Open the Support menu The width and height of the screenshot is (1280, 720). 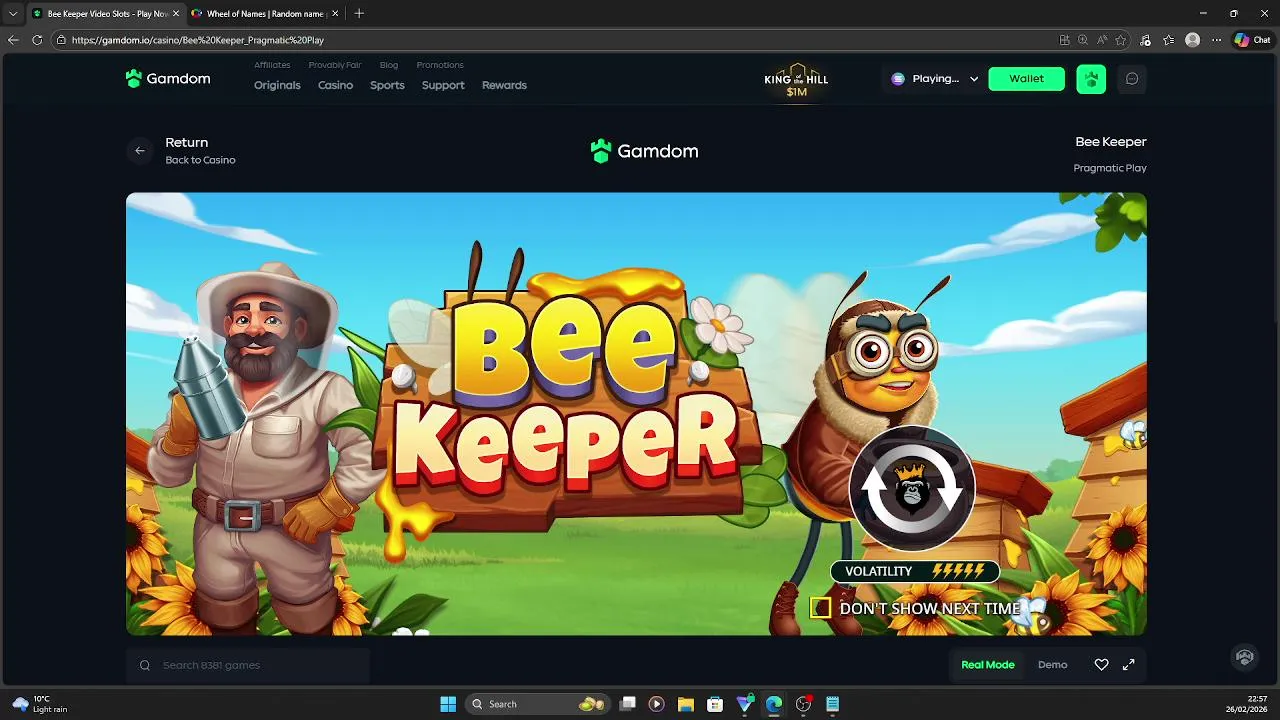pos(443,85)
